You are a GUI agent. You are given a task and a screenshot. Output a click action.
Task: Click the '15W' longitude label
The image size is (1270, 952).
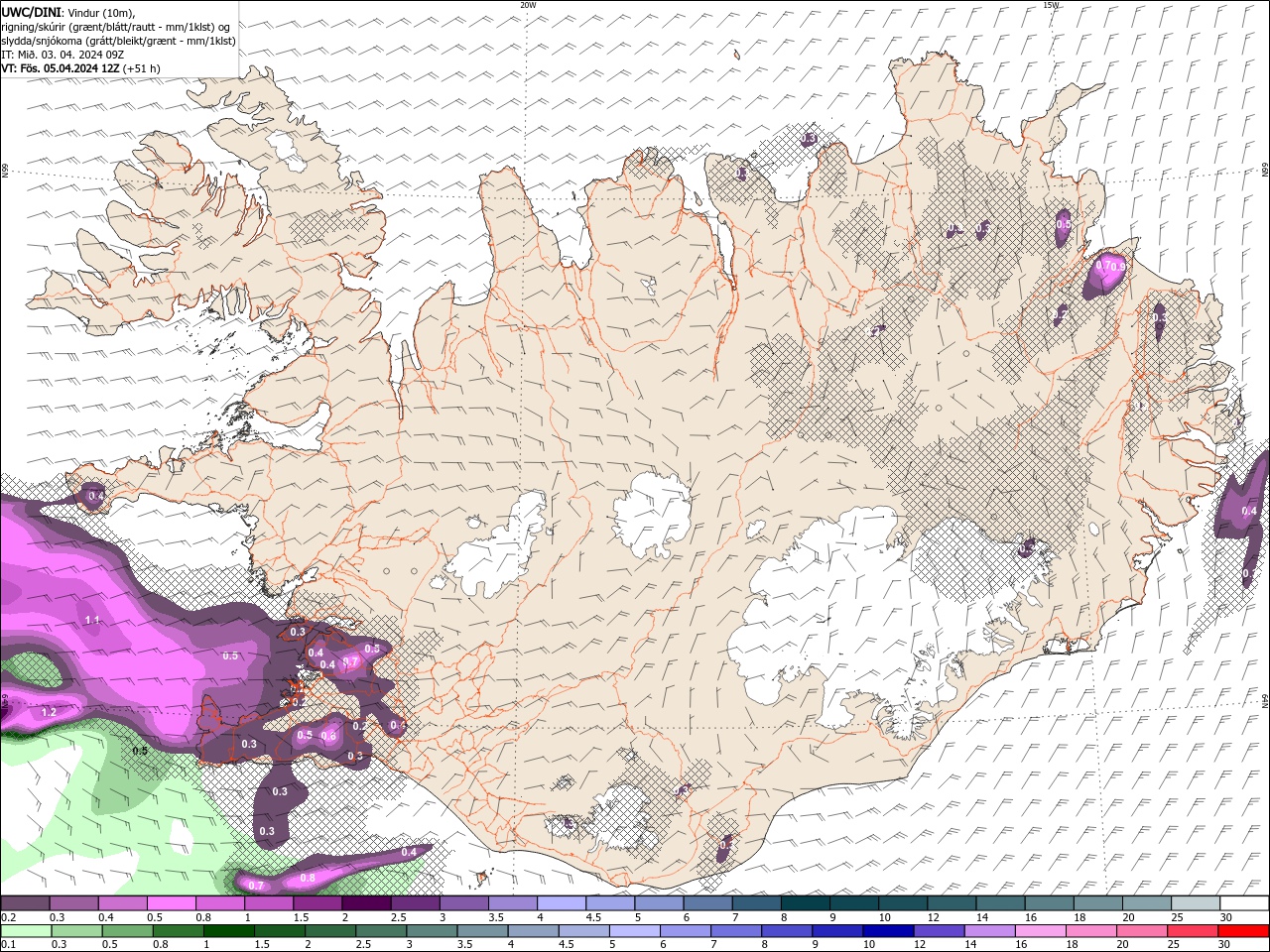(1051, 5)
